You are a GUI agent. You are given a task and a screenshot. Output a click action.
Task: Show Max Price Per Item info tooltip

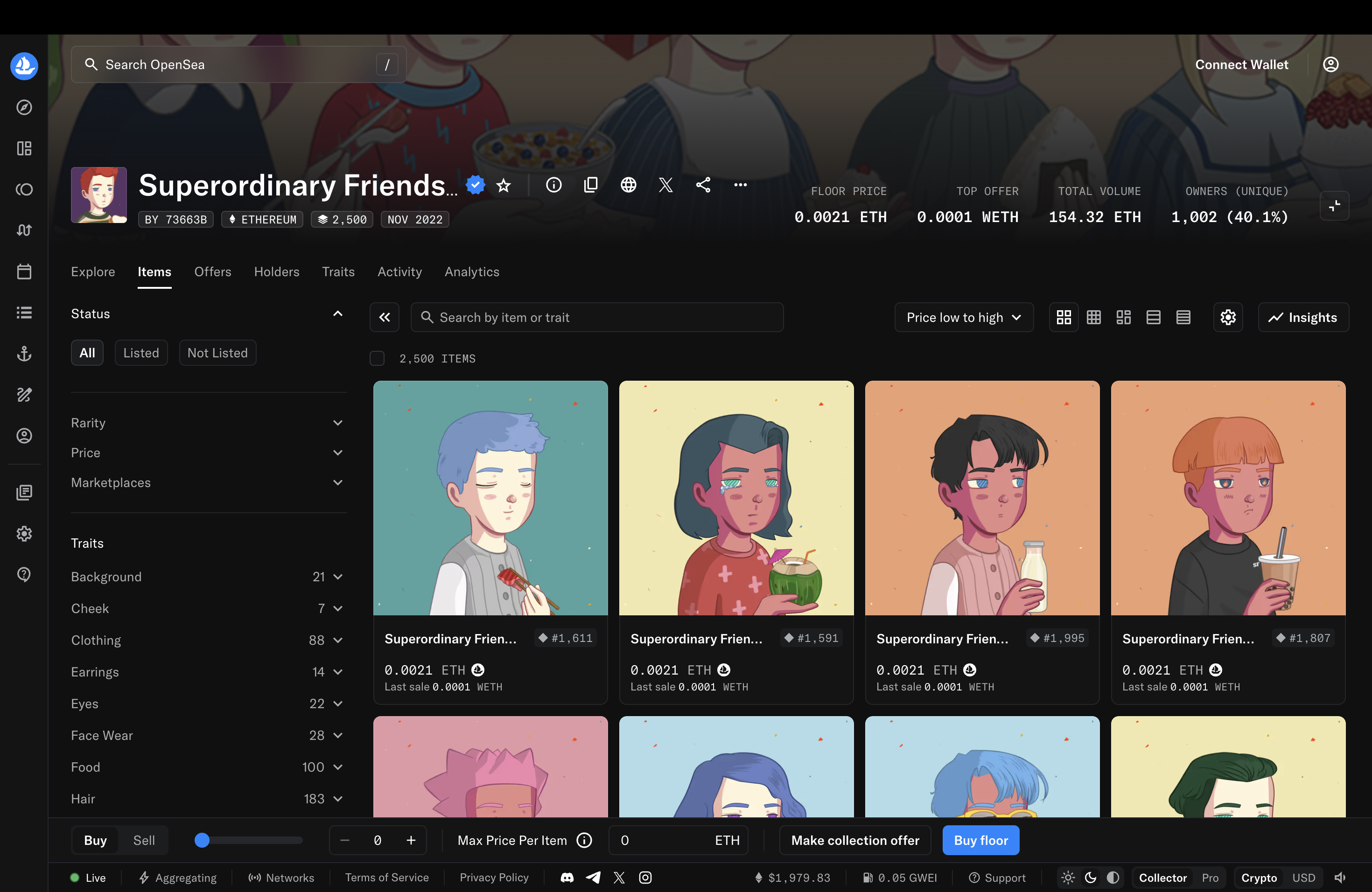(585, 841)
